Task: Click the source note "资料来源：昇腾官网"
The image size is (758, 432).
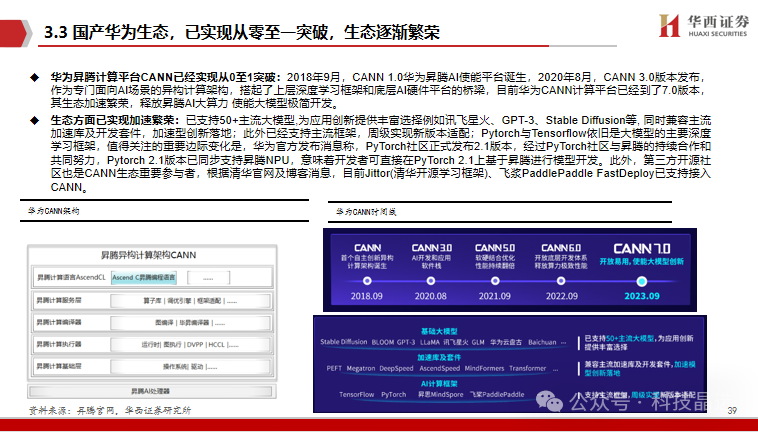Action: [73, 410]
